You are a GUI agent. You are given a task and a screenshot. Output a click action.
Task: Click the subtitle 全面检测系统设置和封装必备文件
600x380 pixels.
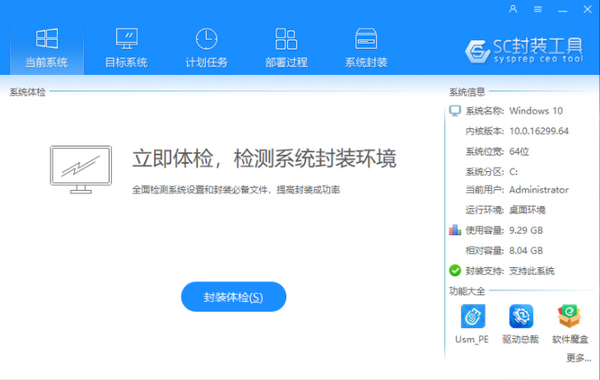pos(199,190)
